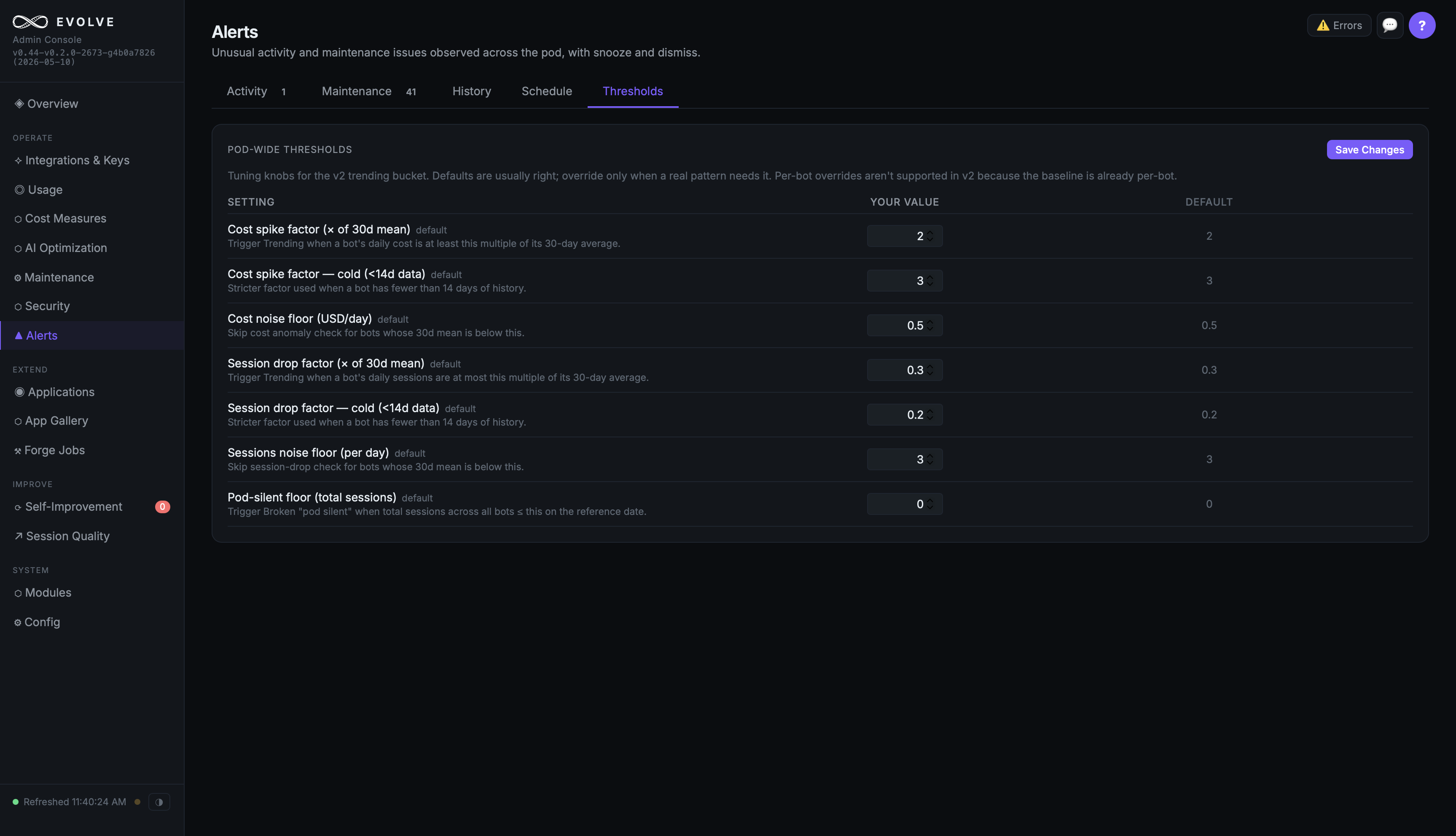Click the Modules sidebar icon
The image size is (1456, 836).
pos(19,593)
